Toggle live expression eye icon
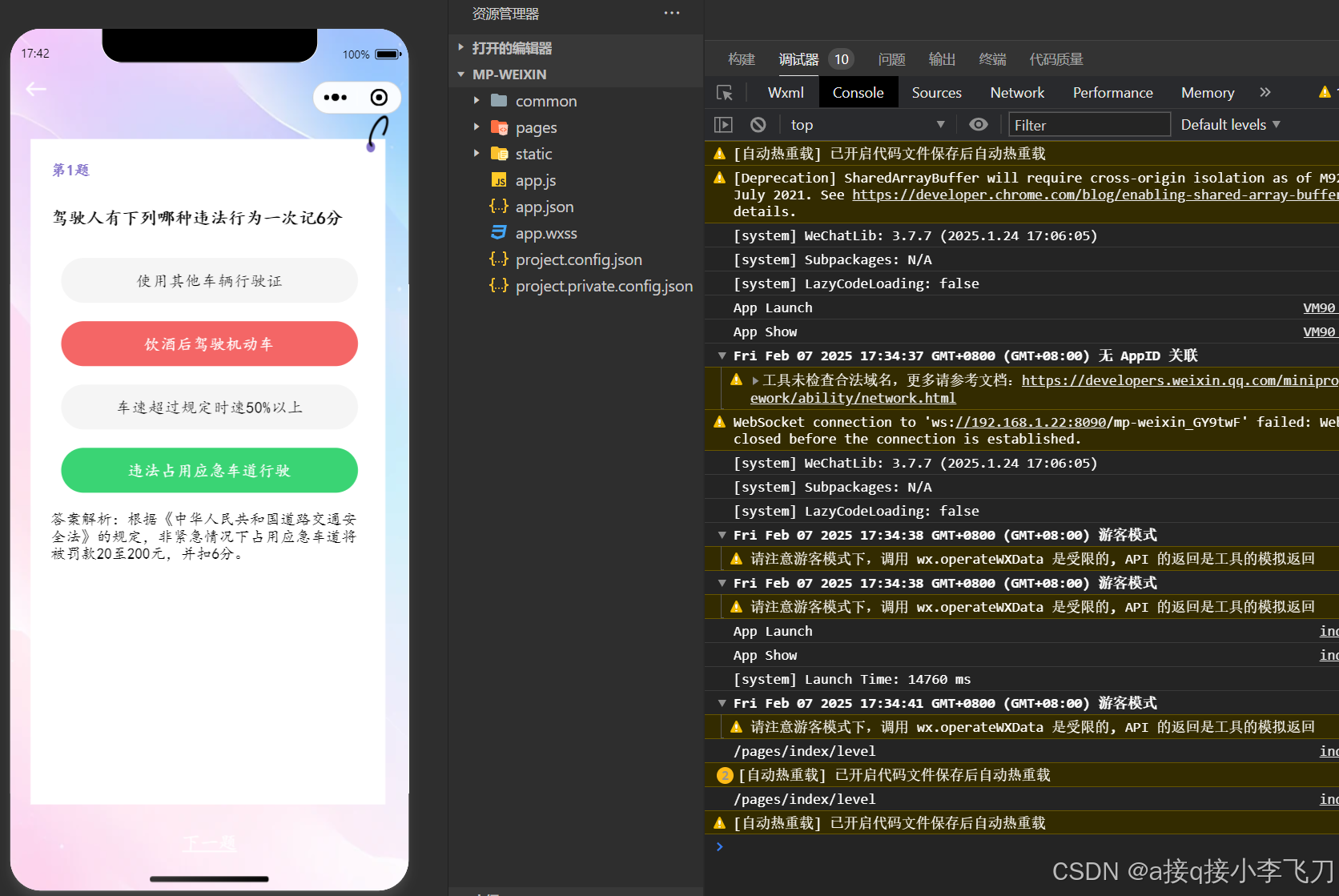 coord(979,125)
